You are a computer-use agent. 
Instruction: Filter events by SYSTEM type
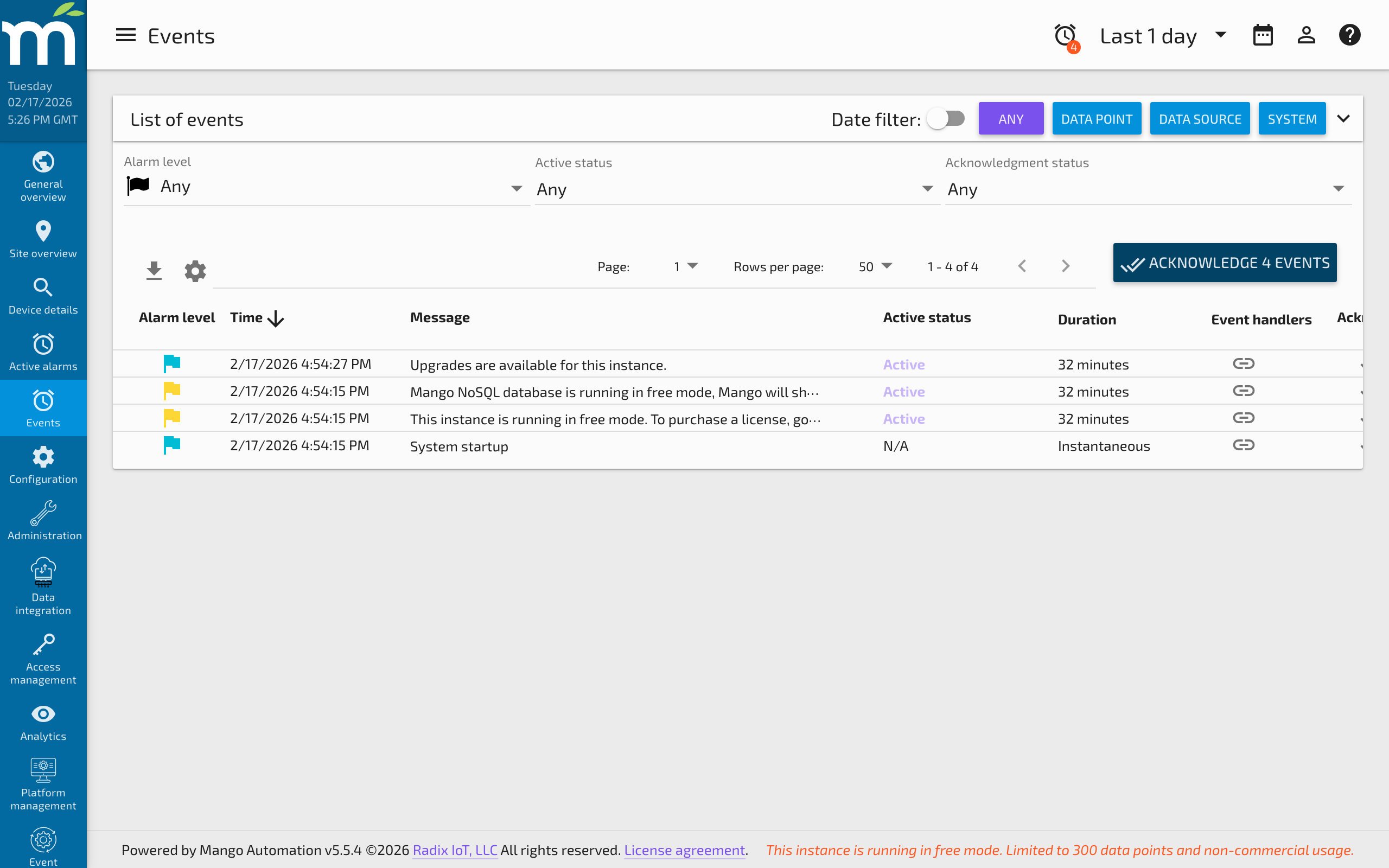[x=1292, y=118]
